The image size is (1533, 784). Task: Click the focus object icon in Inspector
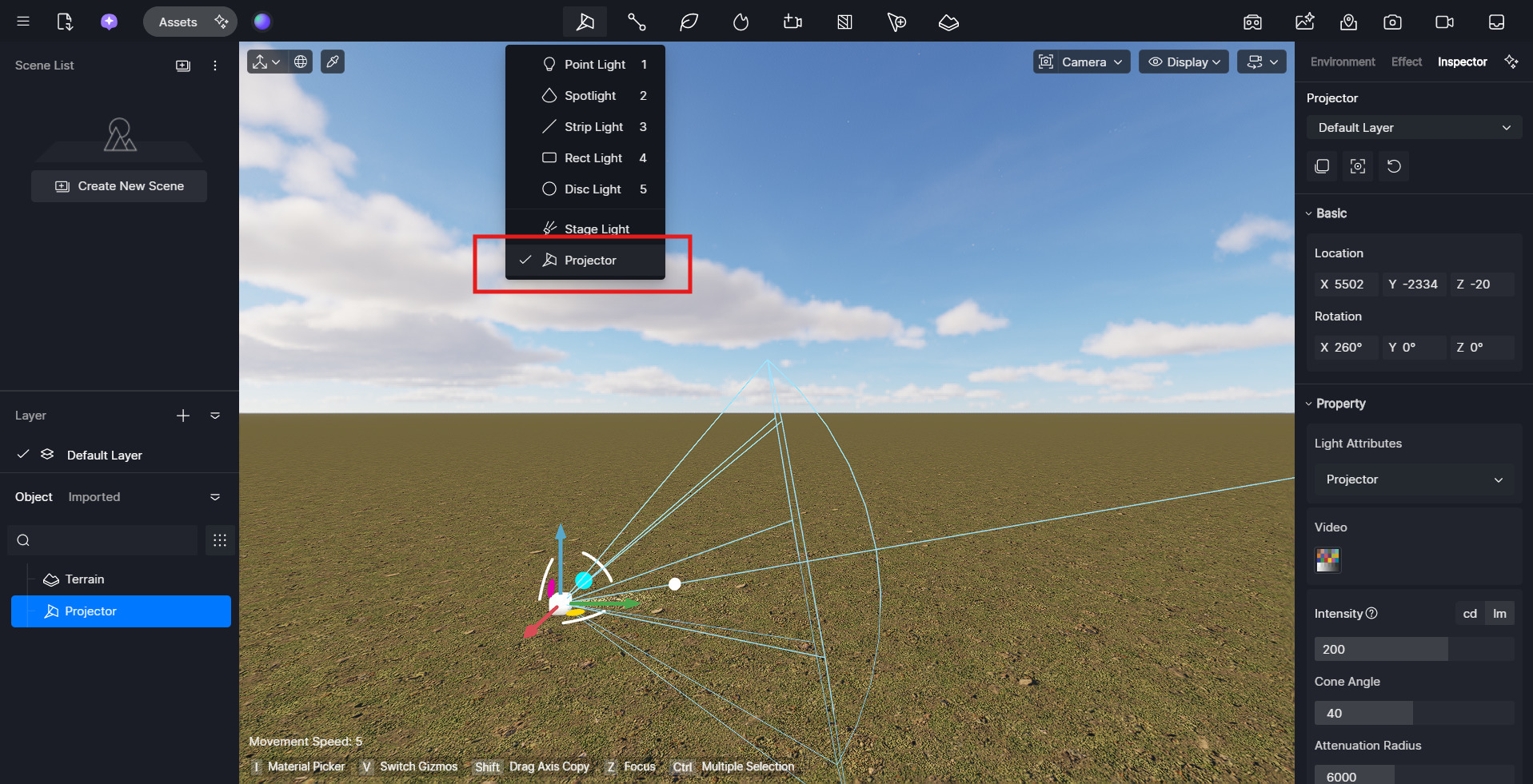[1358, 166]
